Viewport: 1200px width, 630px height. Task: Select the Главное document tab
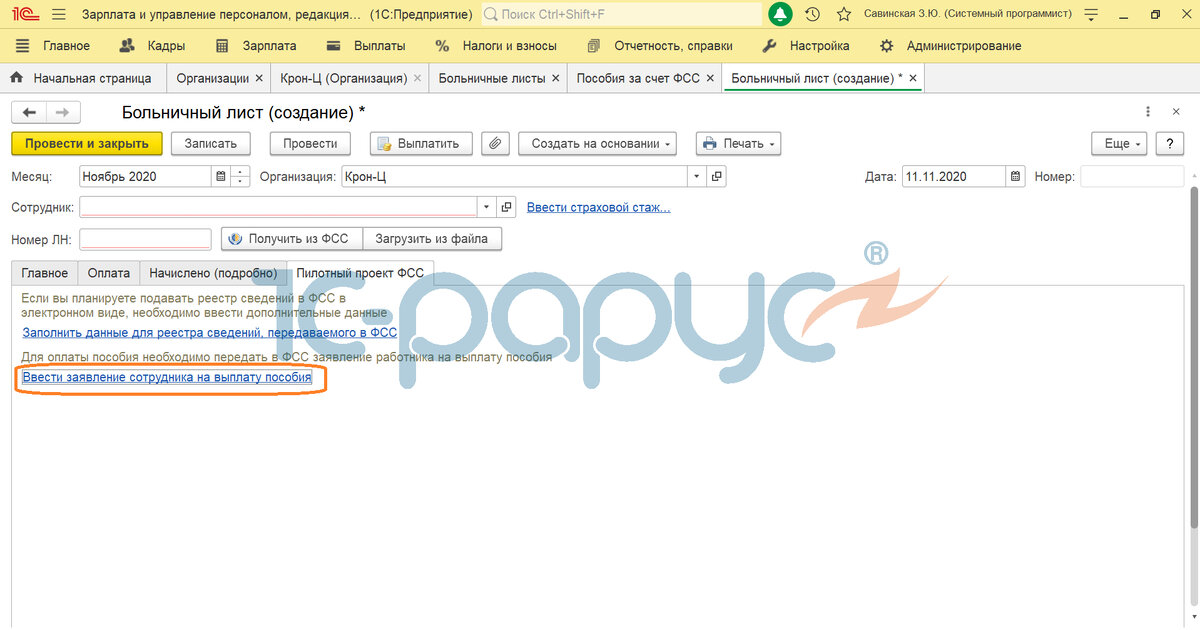click(45, 273)
